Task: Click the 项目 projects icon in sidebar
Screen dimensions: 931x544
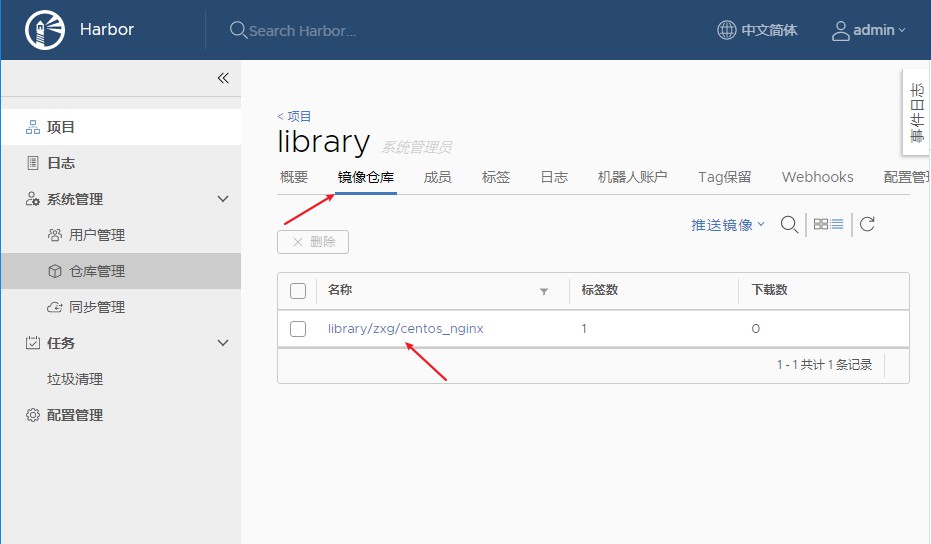Action: pos(33,127)
